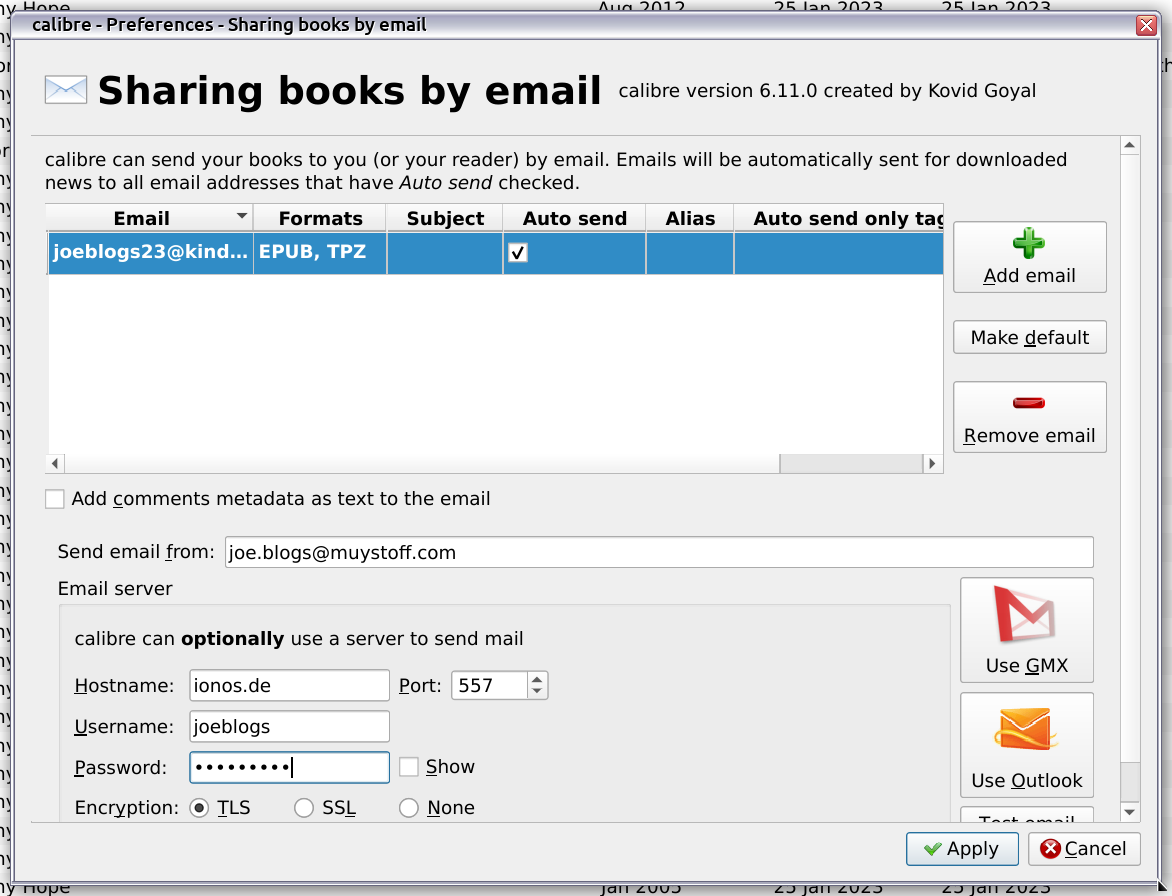1172x896 pixels.
Task: Click the empty Alias cell for joeblogs23
Action: 690,253
